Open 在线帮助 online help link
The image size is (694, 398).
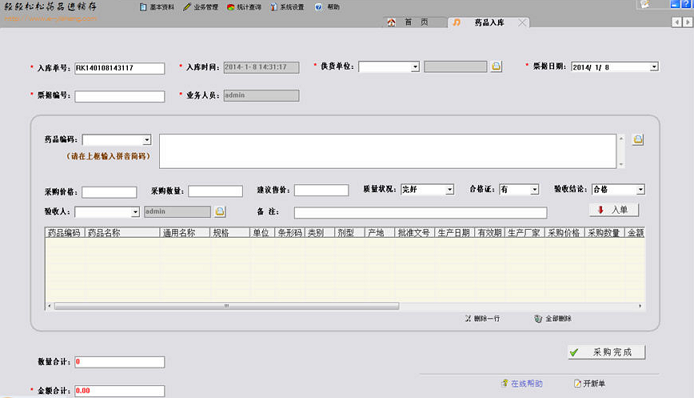pyautogui.click(x=527, y=383)
